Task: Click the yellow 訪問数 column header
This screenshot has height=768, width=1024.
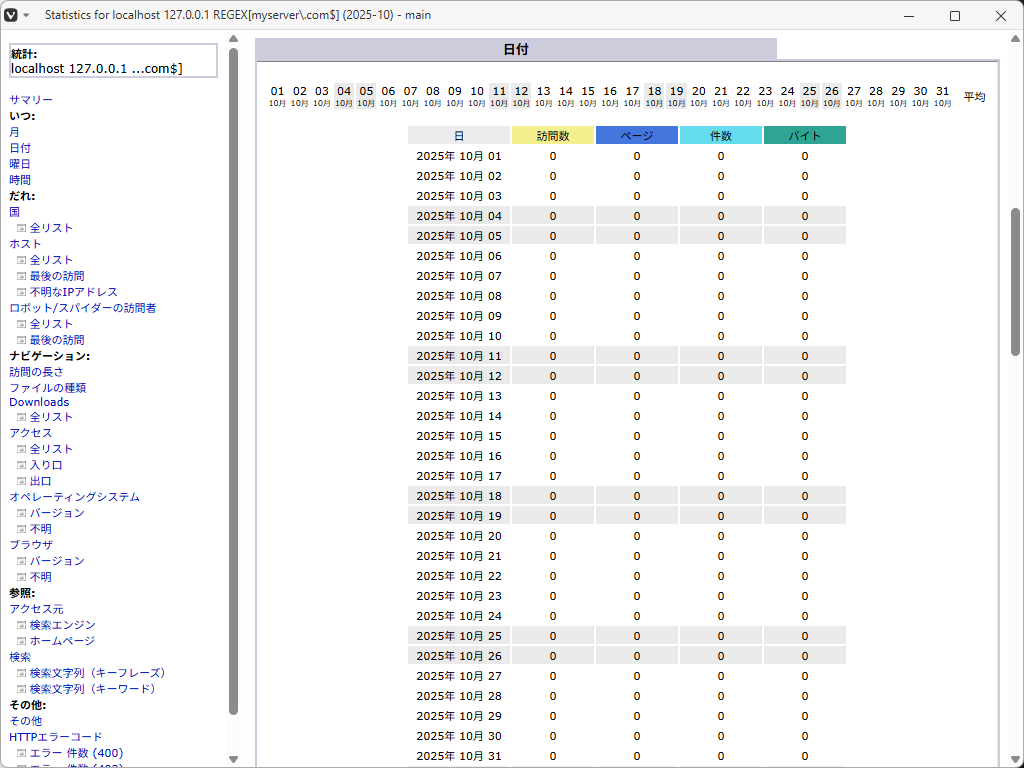Action: point(552,135)
